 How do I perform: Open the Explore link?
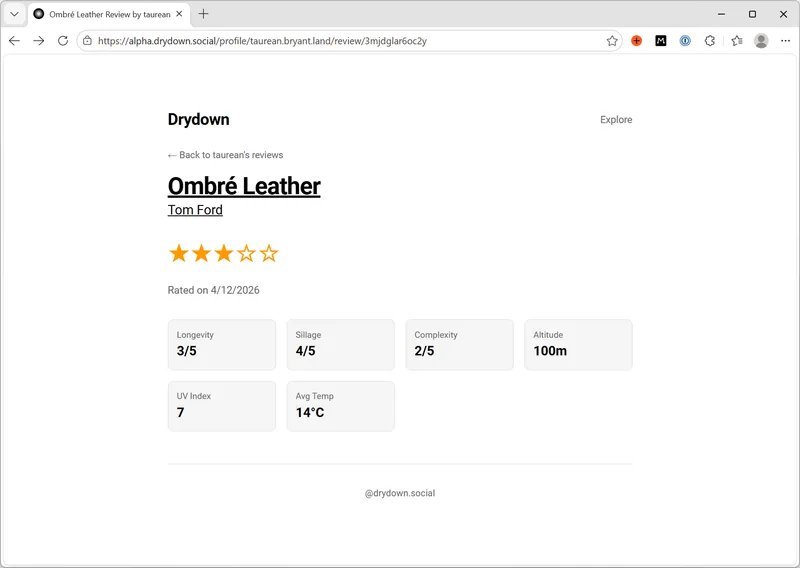[616, 119]
